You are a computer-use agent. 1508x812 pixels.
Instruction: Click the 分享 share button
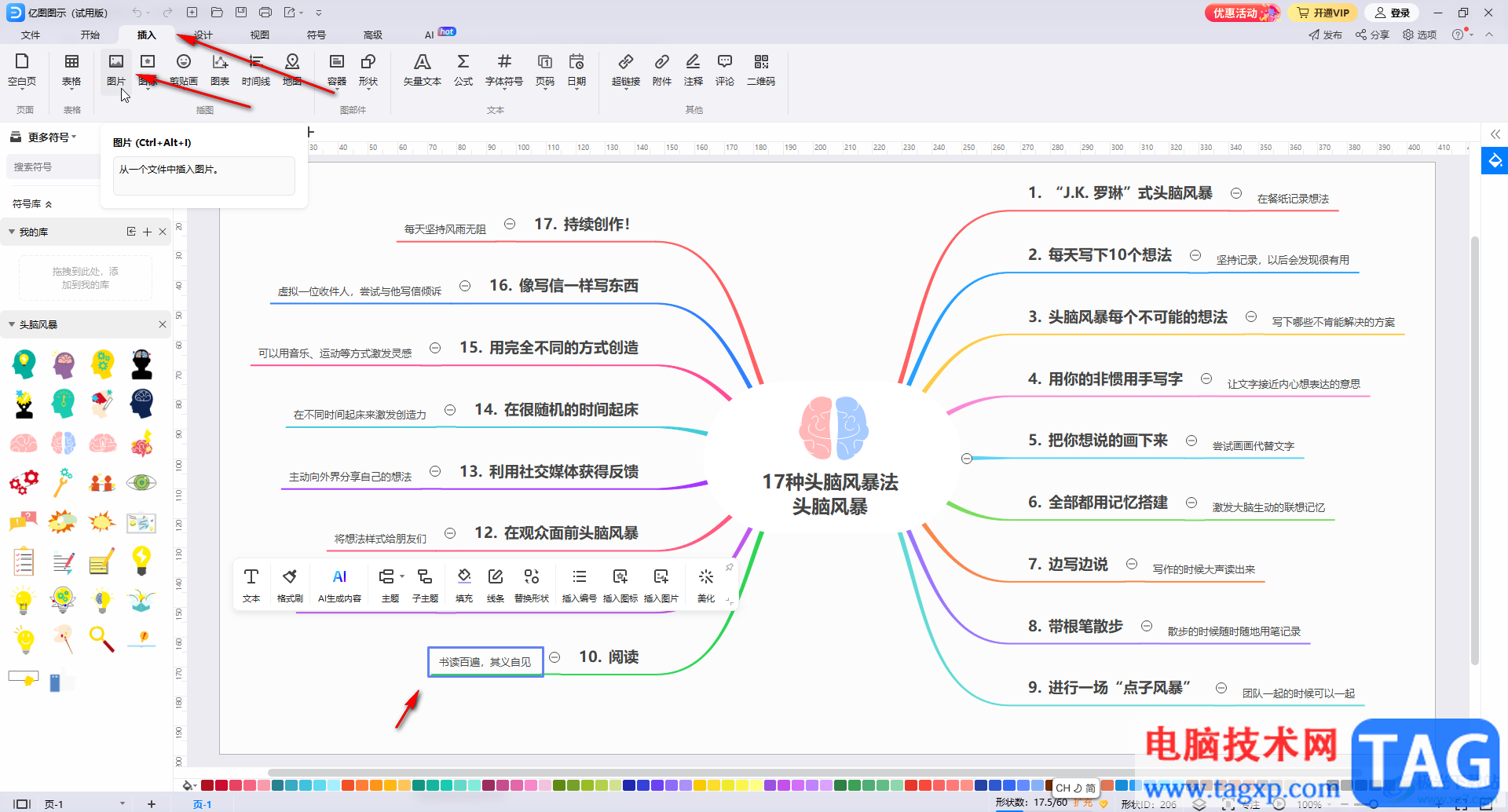point(1372,35)
